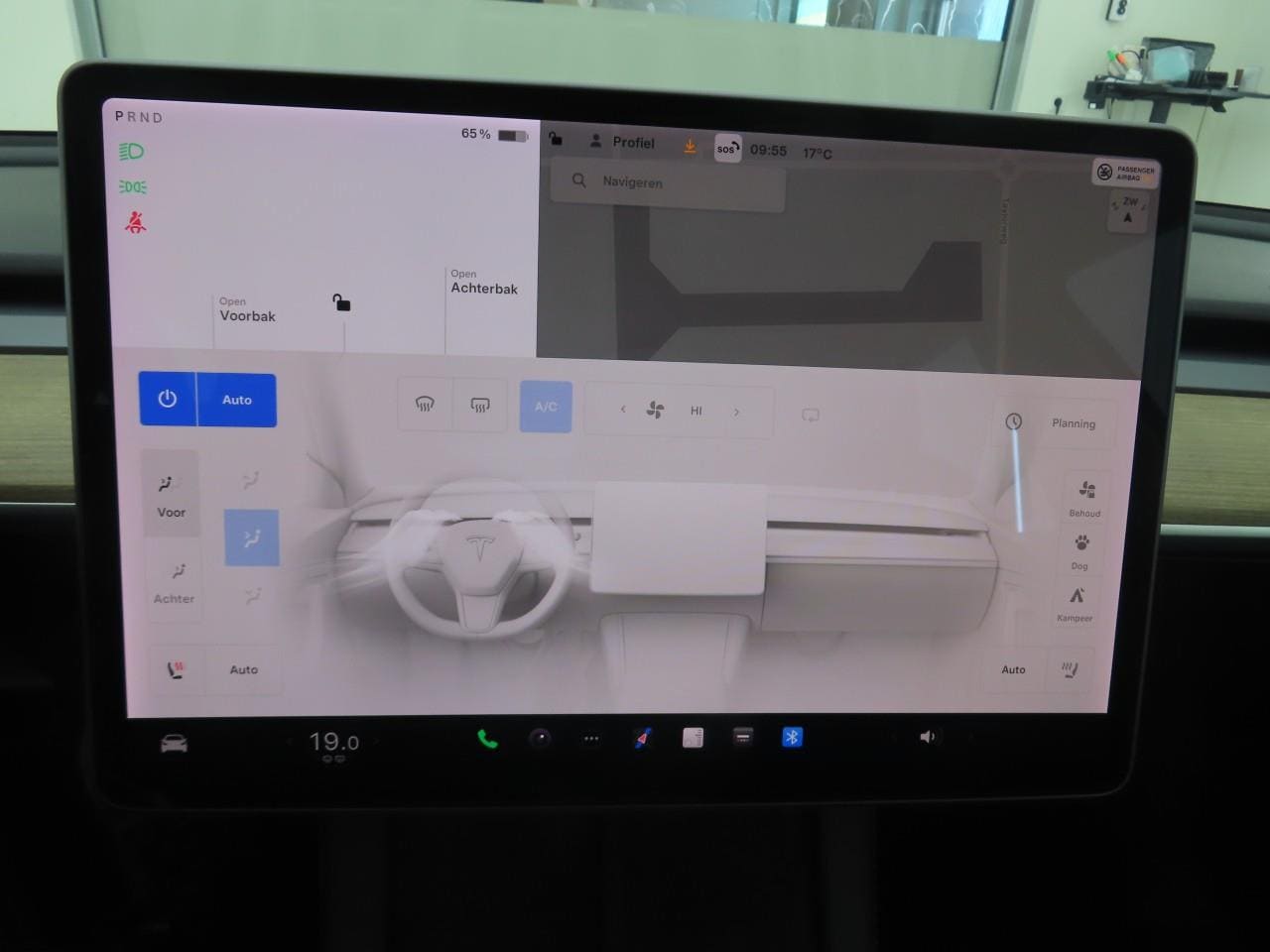Decrease fan speed with left chevron
This screenshot has height=952, width=1270.
point(623,410)
